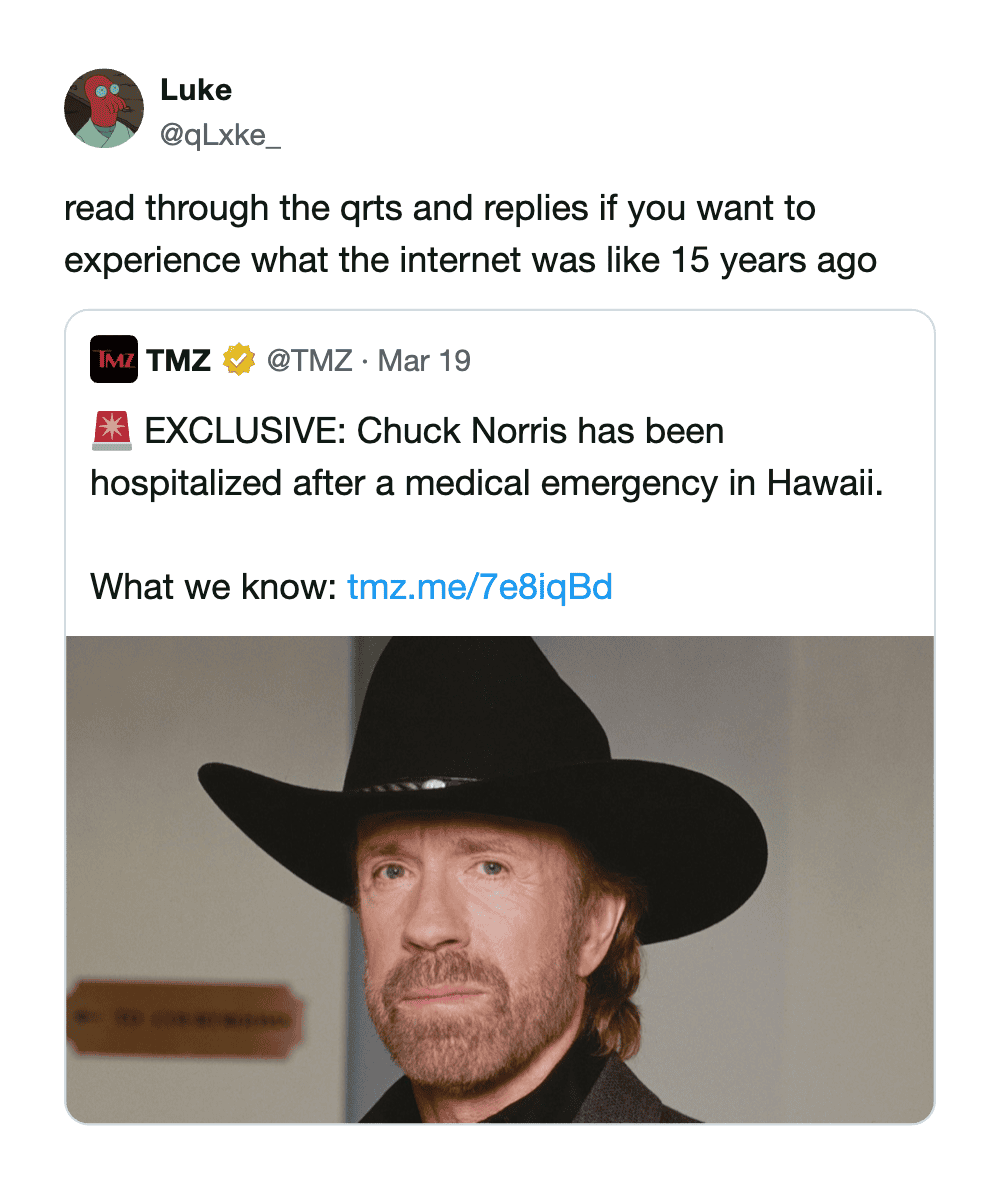Open the TMZ display name

179,360
